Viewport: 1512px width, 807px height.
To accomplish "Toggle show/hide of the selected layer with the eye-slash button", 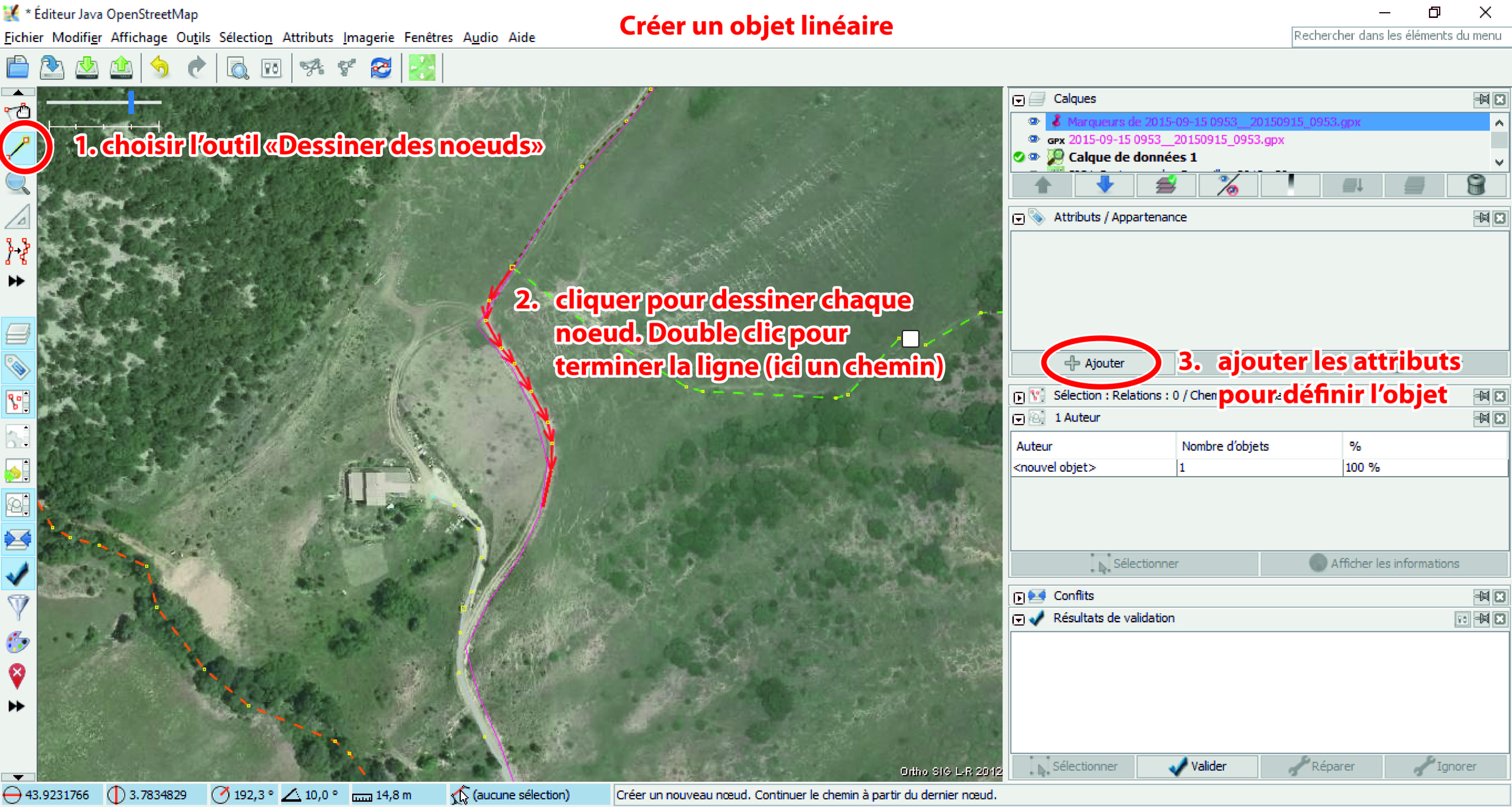I will 1228,185.
